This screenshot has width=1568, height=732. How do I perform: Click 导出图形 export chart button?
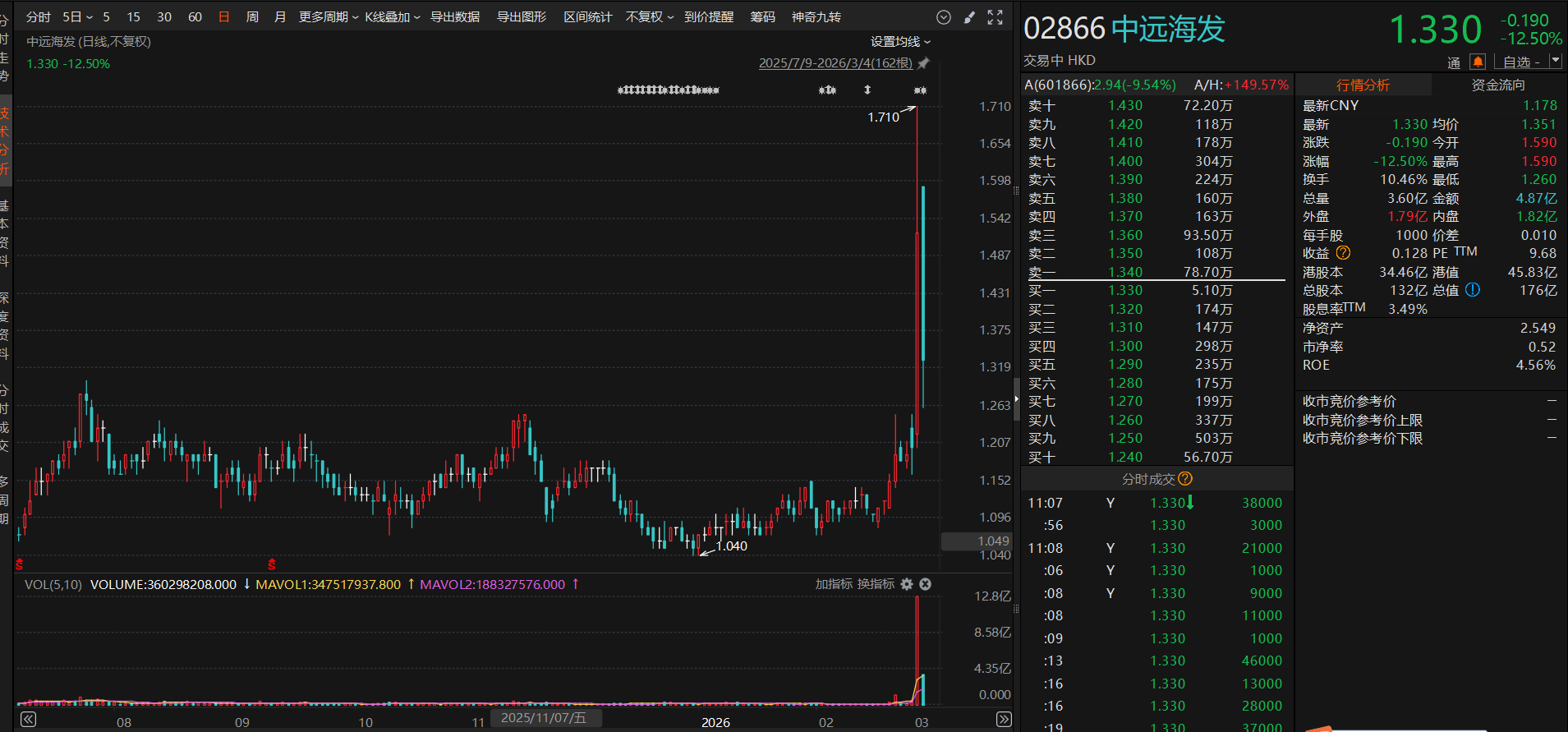point(522,17)
